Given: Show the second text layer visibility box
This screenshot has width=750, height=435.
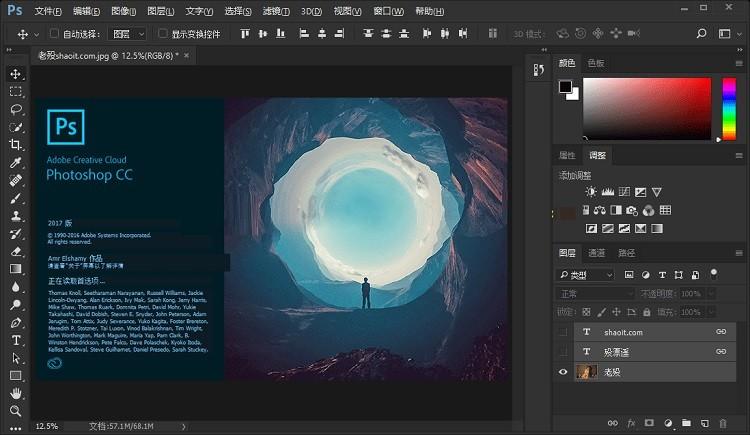Looking at the screenshot, I should [x=563, y=352].
